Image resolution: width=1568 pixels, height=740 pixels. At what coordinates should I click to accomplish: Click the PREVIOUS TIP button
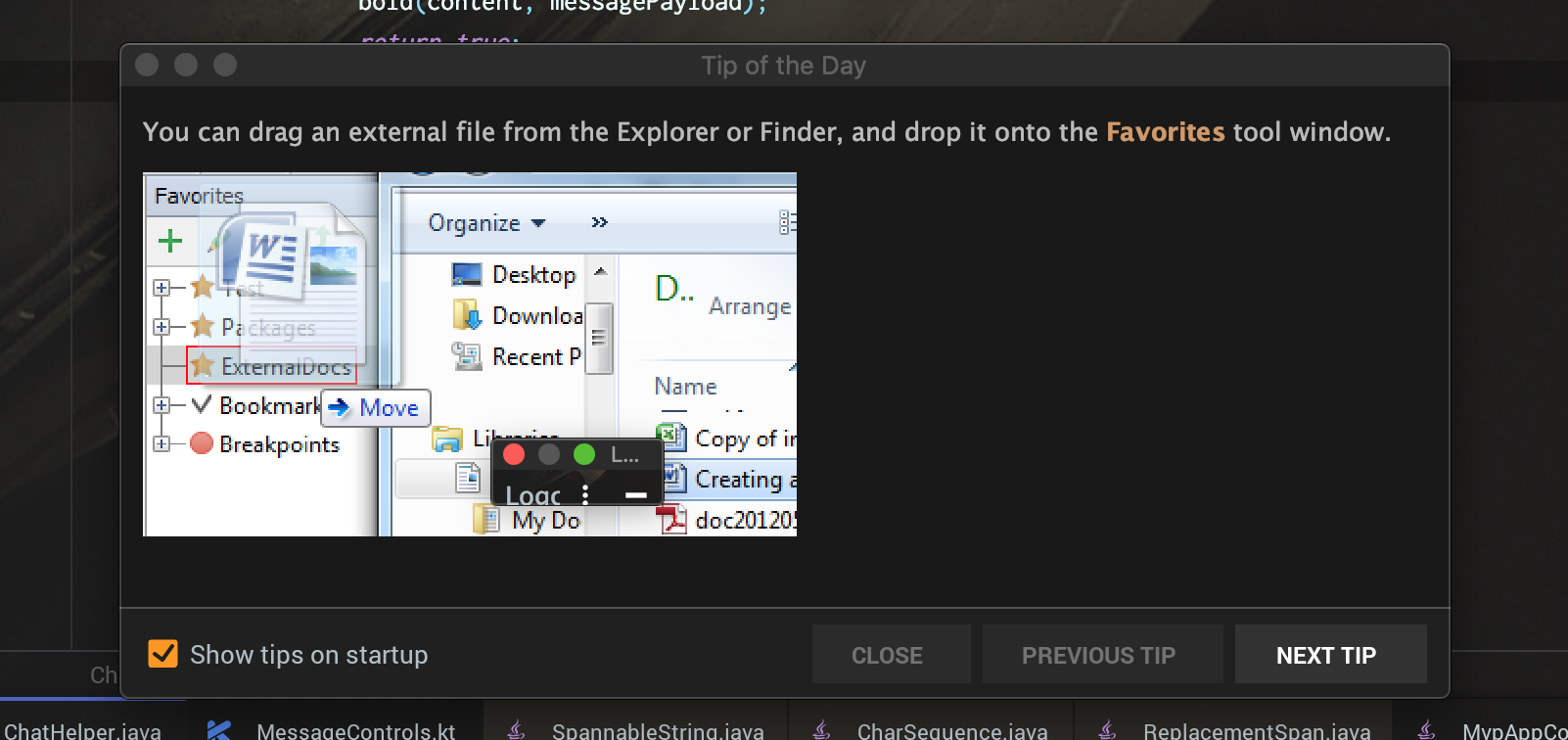(x=1098, y=655)
